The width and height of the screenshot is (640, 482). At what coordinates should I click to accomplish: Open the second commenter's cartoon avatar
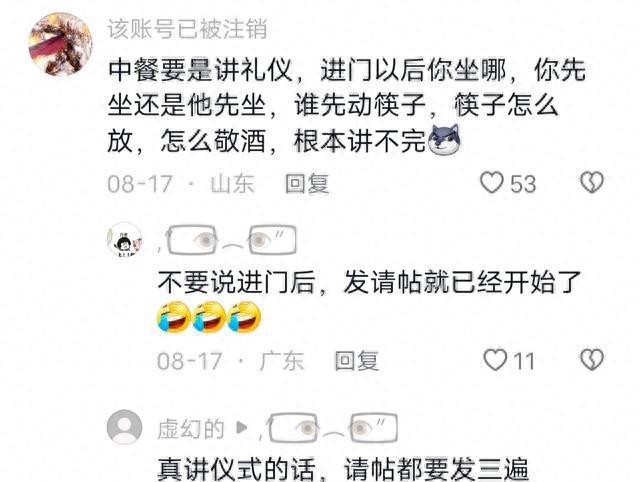click(x=124, y=240)
